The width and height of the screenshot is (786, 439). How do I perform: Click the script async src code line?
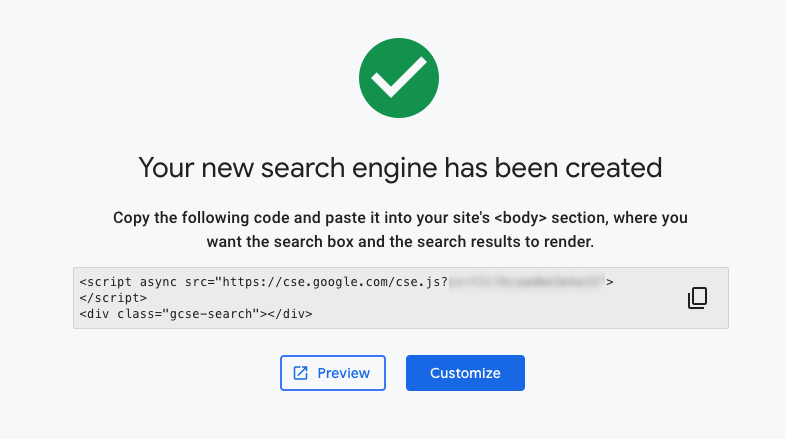[x=346, y=282]
